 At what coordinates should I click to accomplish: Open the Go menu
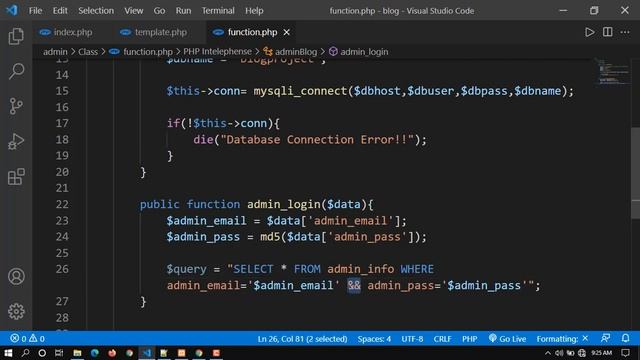coord(159,11)
